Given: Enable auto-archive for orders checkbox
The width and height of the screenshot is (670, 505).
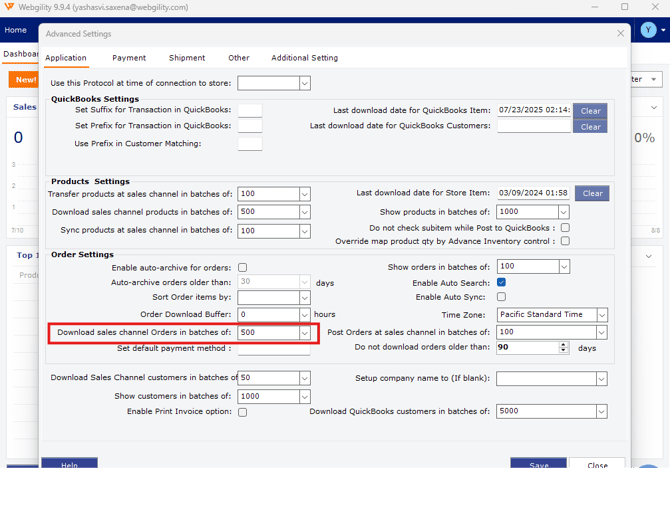Looking at the screenshot, I should point(243,268).
